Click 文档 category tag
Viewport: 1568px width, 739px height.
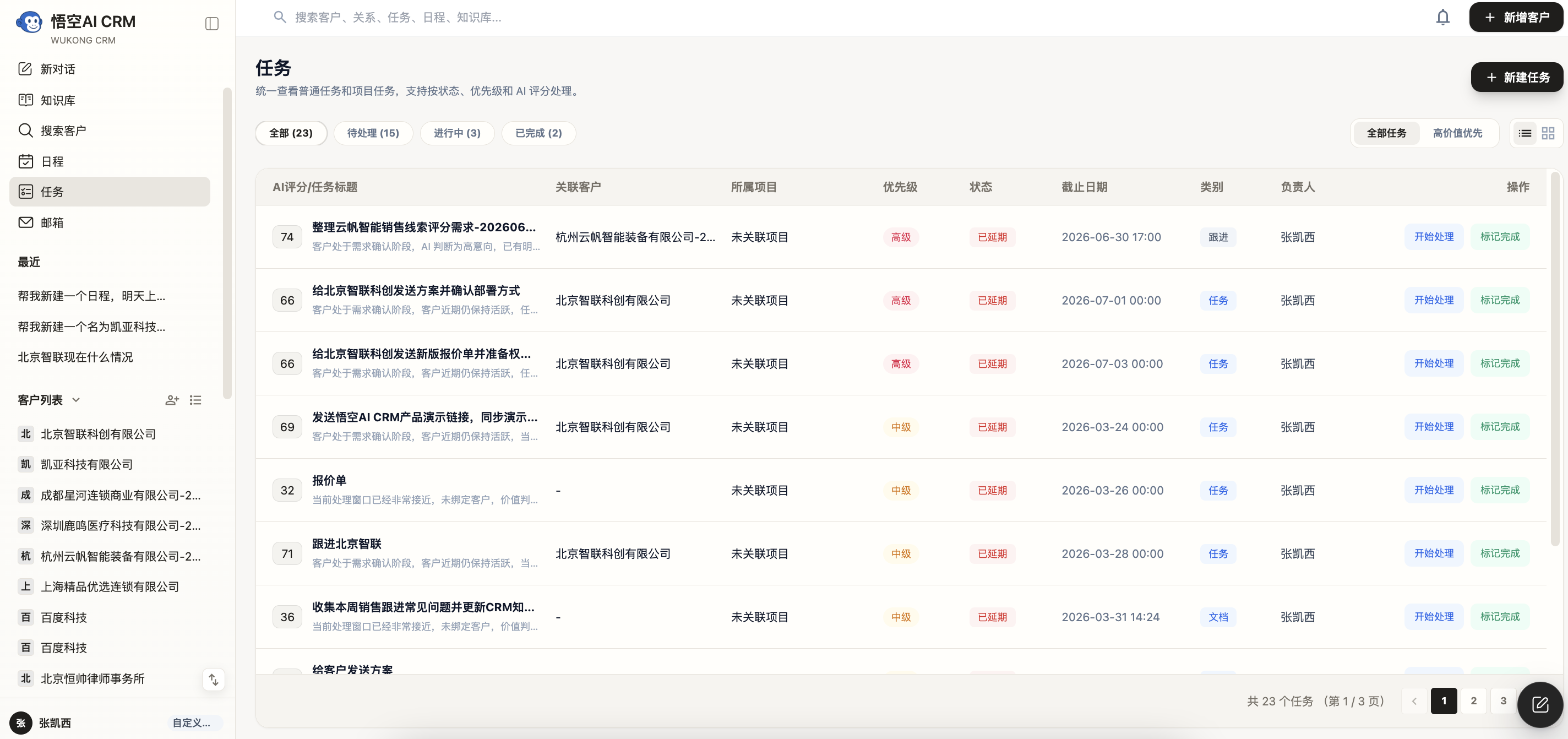1218,617
